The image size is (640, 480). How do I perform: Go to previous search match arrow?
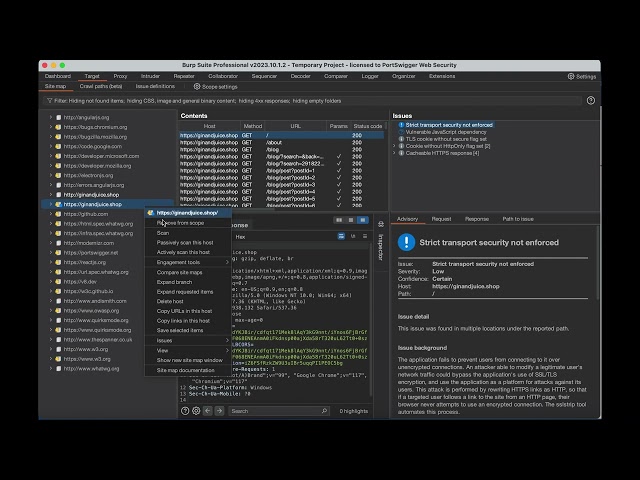coord(208,411)
